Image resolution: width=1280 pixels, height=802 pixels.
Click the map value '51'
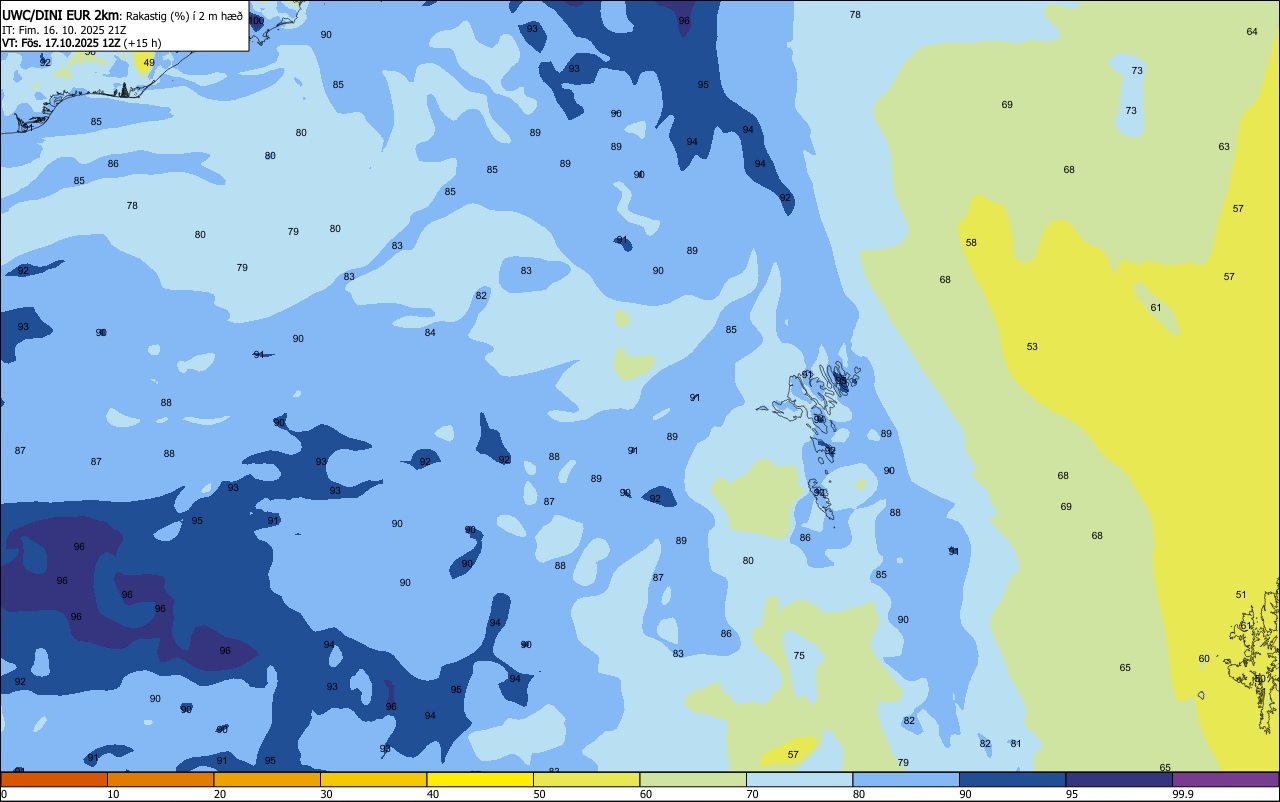click(x=1241, y=595)
